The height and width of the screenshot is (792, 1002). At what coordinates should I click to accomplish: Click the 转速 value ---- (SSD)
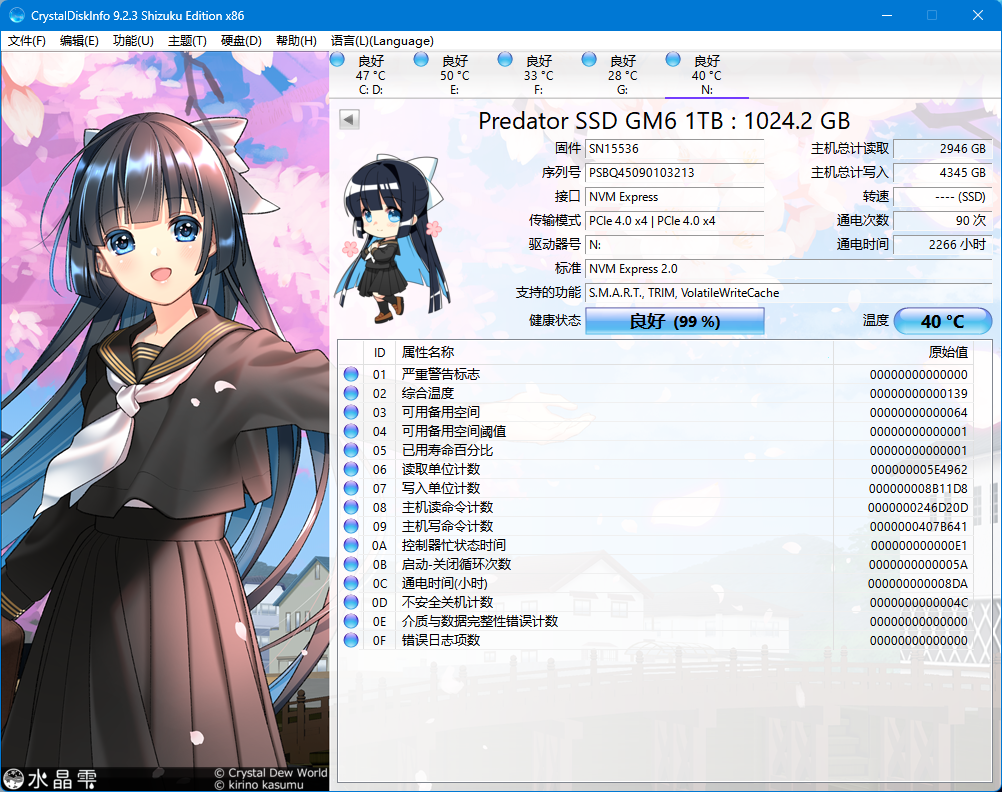click(943, 197)
